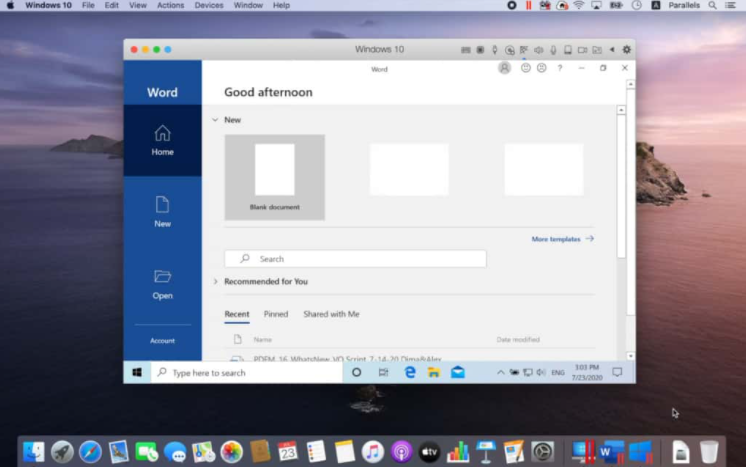Click Windows taskbar search box
This screenshot has width=746, height=467.
[x=246, y=372]
